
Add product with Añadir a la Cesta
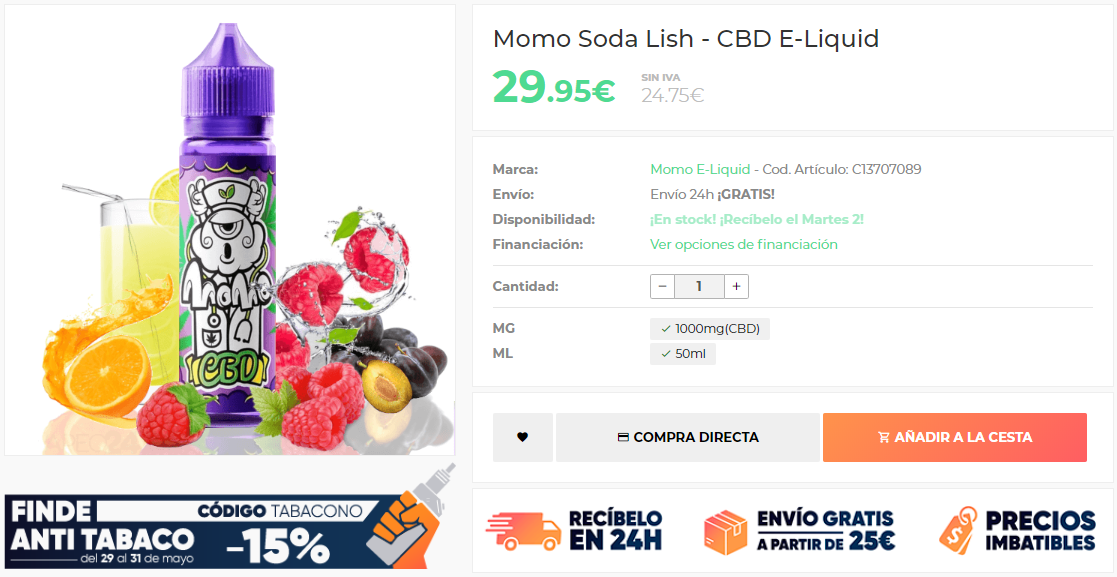(954, 437)
